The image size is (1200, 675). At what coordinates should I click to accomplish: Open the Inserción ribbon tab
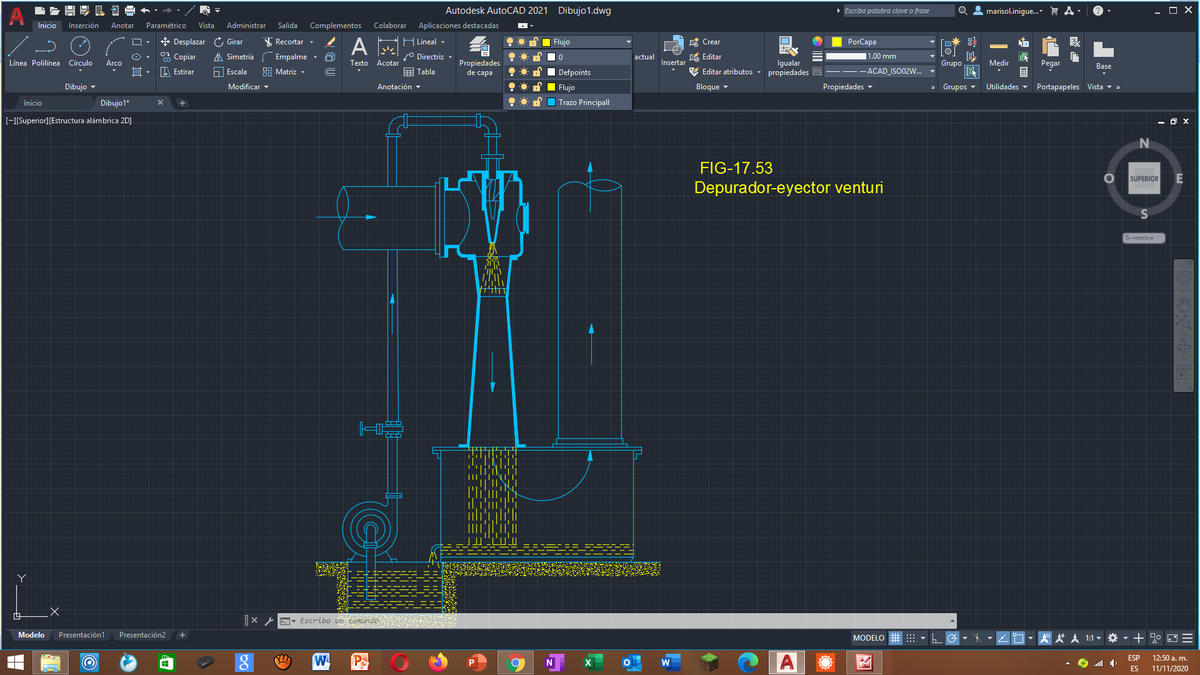coord(83,25)
